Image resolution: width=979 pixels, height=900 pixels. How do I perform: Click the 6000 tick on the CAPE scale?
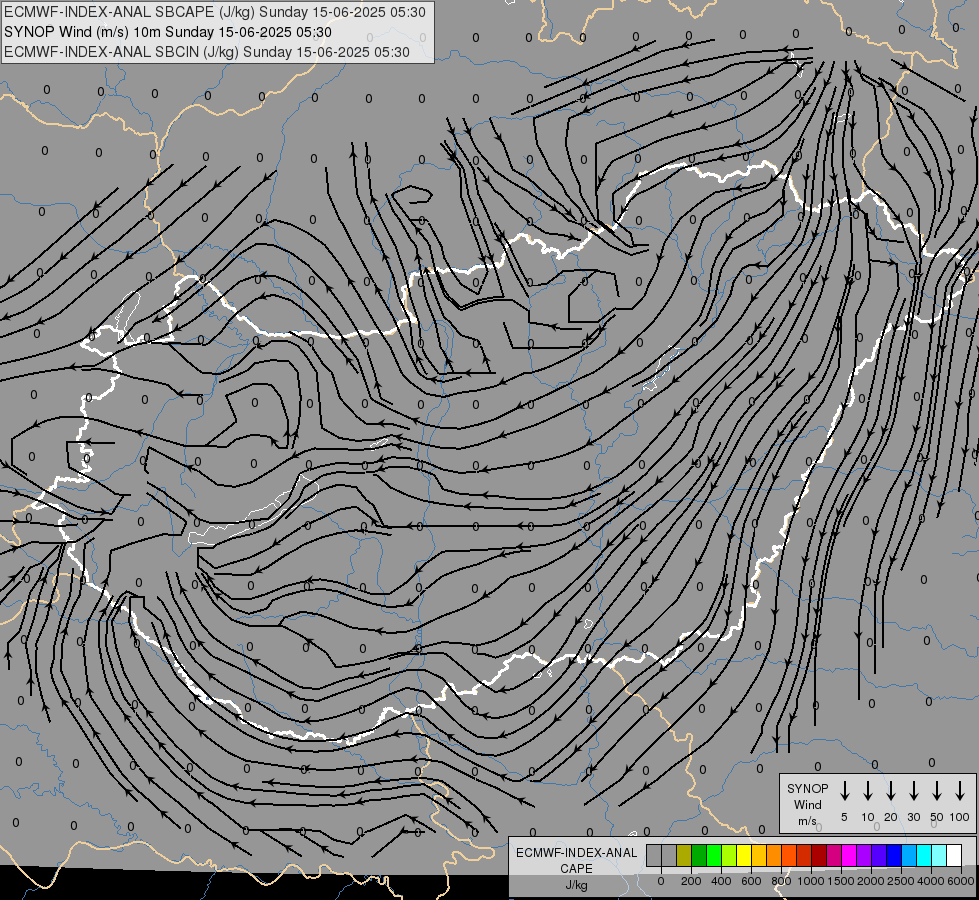[961, 881]
